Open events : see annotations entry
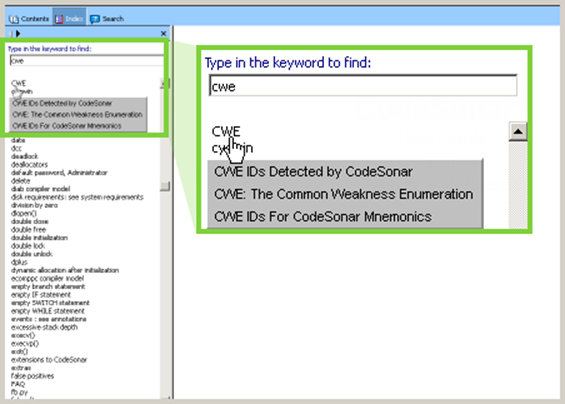 click(49, 319)
